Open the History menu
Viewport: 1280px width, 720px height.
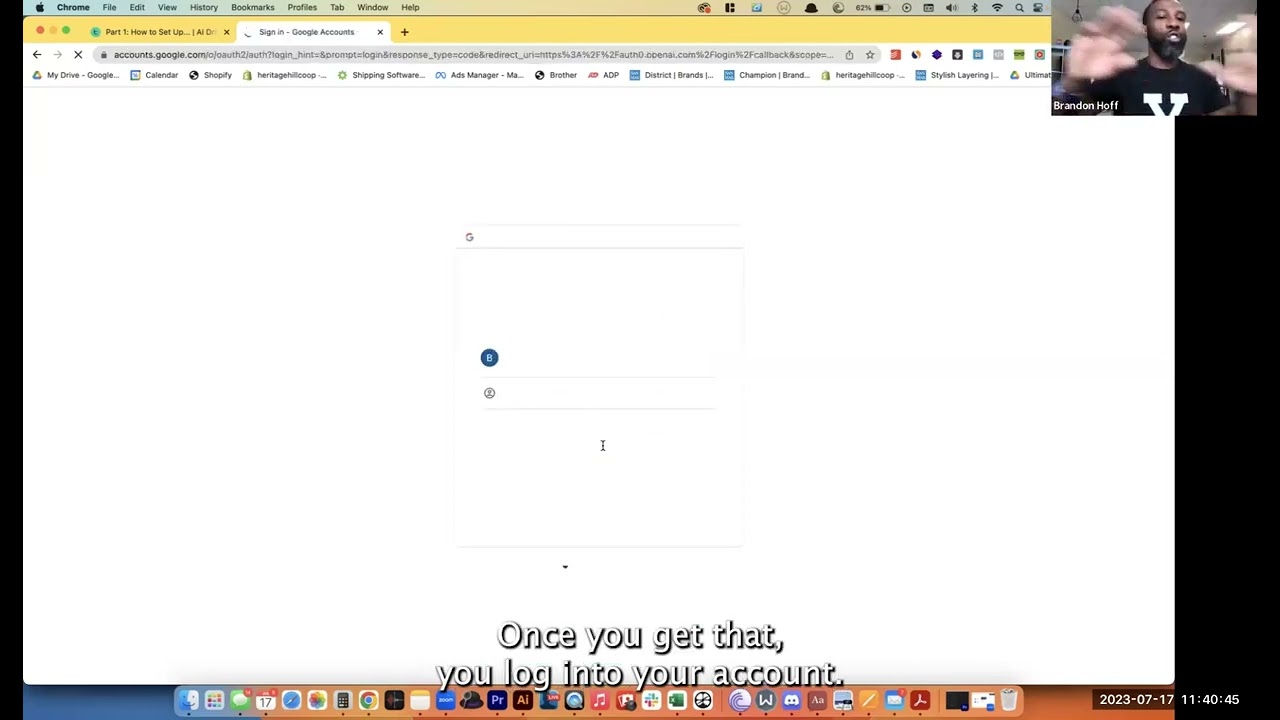(204, 8)
